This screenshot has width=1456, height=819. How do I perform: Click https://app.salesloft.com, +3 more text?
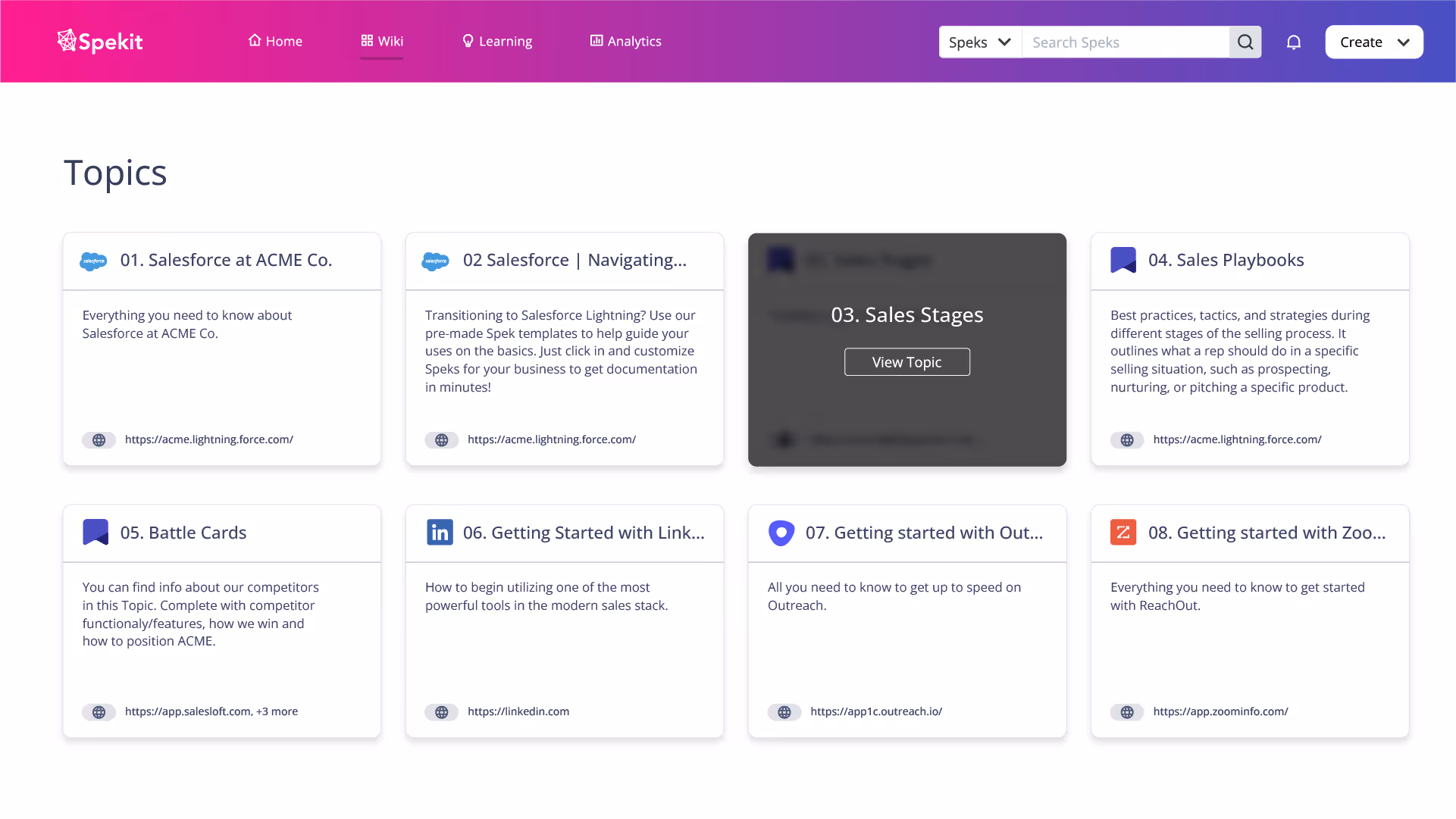click(x=211, y=711)
